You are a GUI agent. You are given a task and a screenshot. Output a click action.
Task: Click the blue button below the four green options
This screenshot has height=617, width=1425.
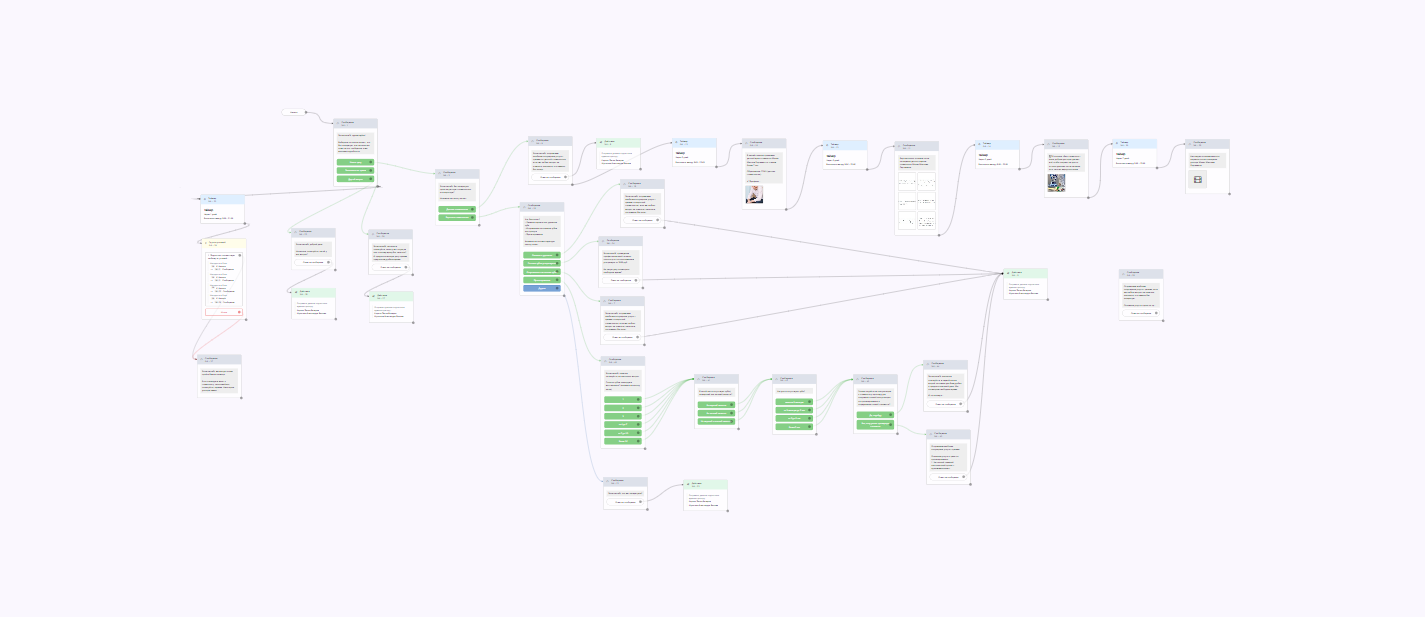pyautogui.click(x=541, y=288)
